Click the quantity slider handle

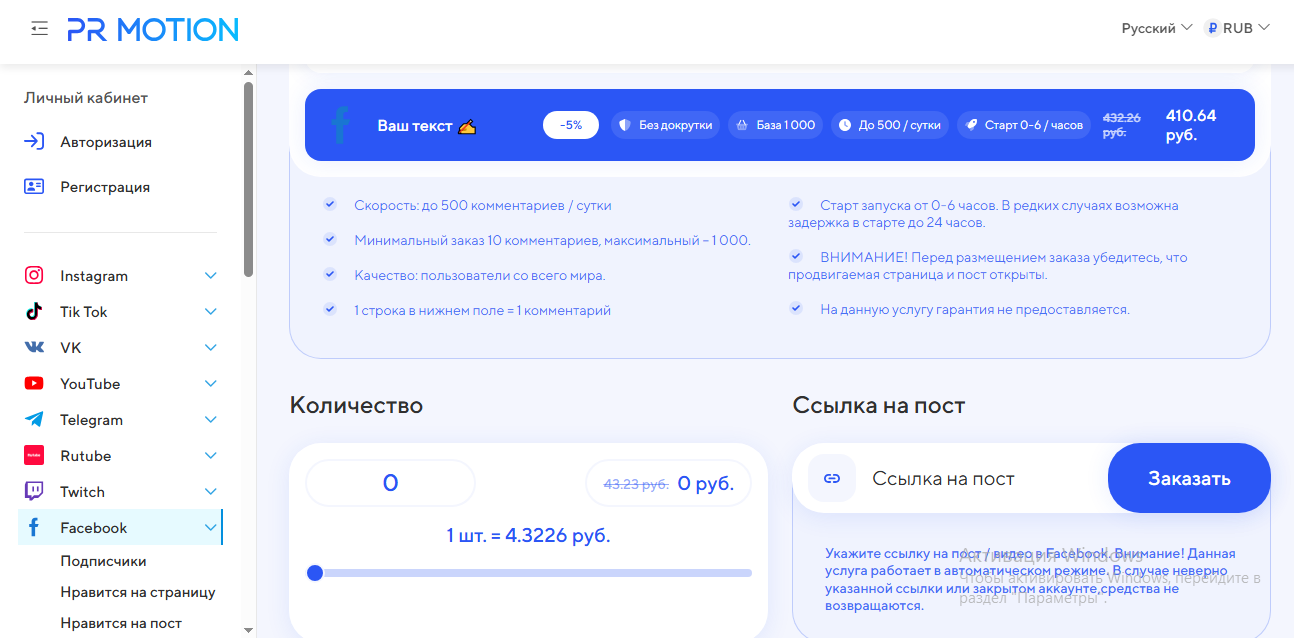(315, 573)
